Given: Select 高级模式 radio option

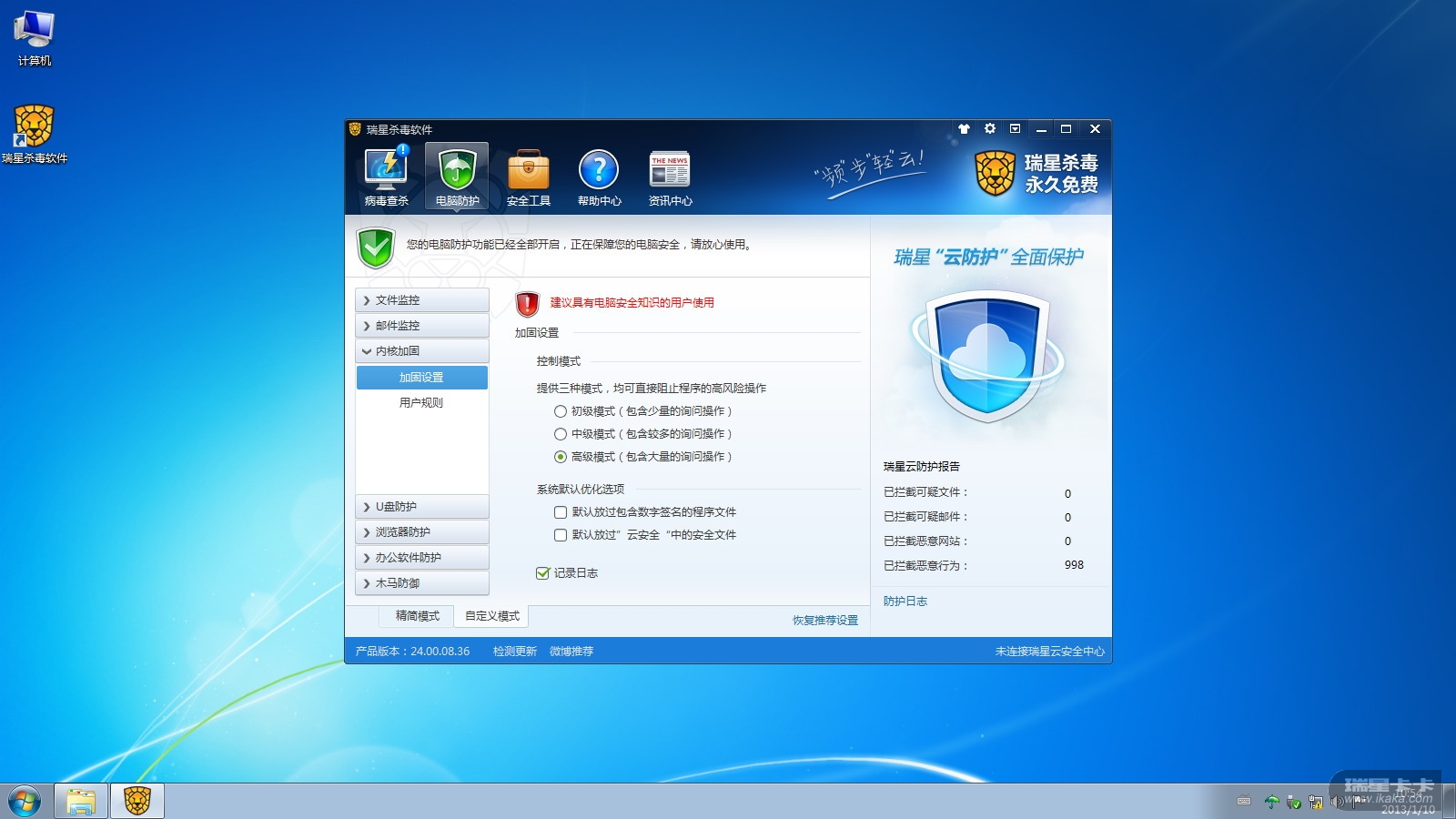Looking at the screenshot, I should tap(561, 457).
